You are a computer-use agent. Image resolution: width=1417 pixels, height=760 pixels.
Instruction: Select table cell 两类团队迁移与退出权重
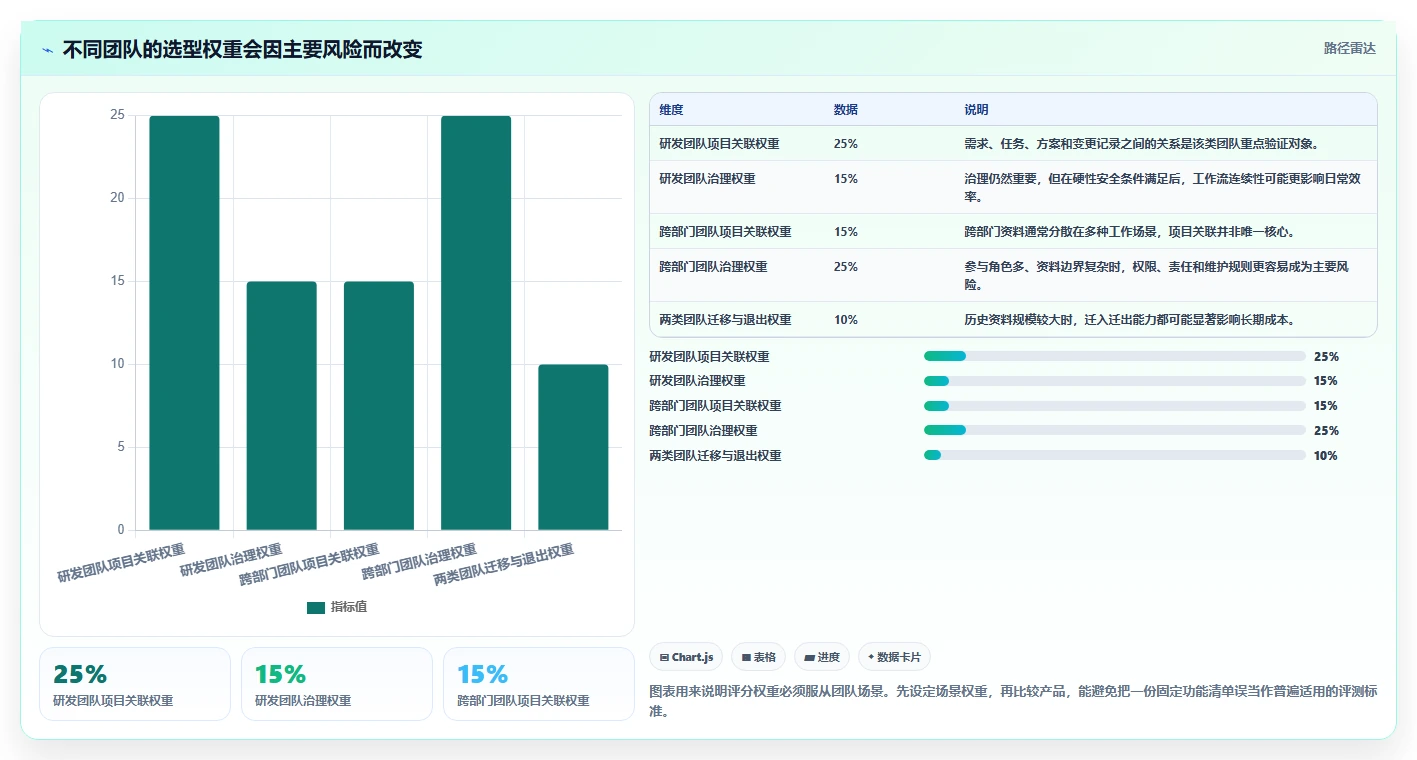[x=725, y=320]
